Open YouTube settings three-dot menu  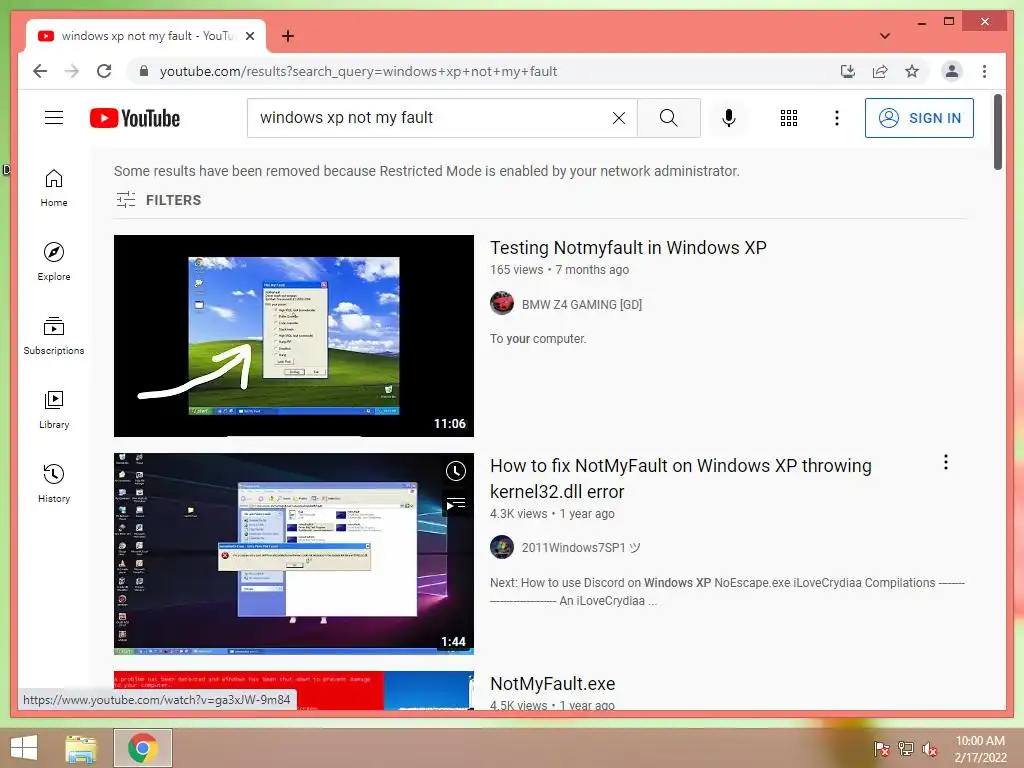click(x=837, y=118)
